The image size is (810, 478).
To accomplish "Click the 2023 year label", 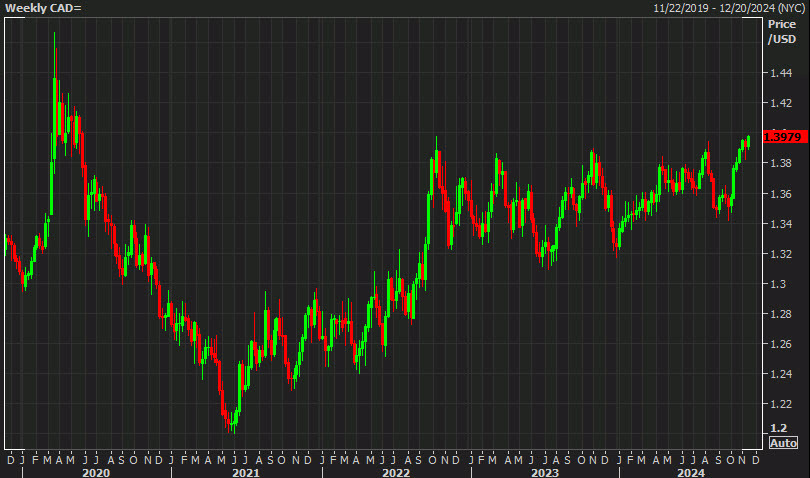I will 545,473.
